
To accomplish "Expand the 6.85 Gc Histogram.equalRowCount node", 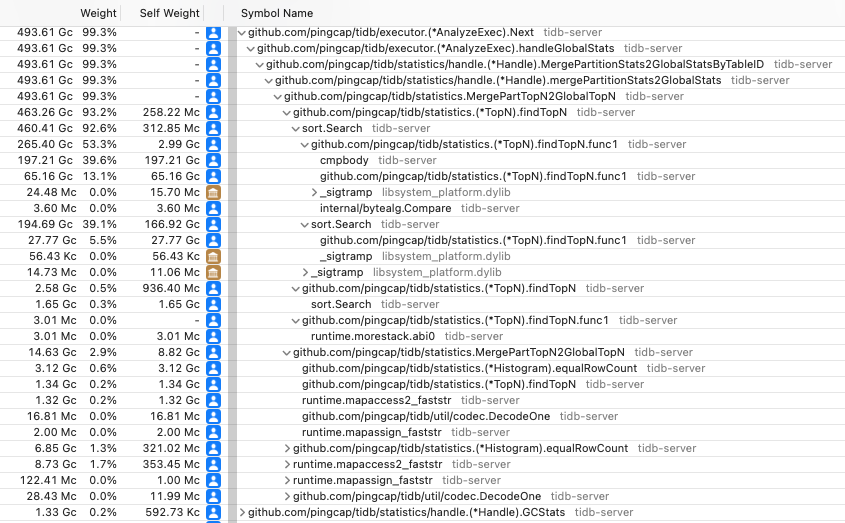I will 287,448.
